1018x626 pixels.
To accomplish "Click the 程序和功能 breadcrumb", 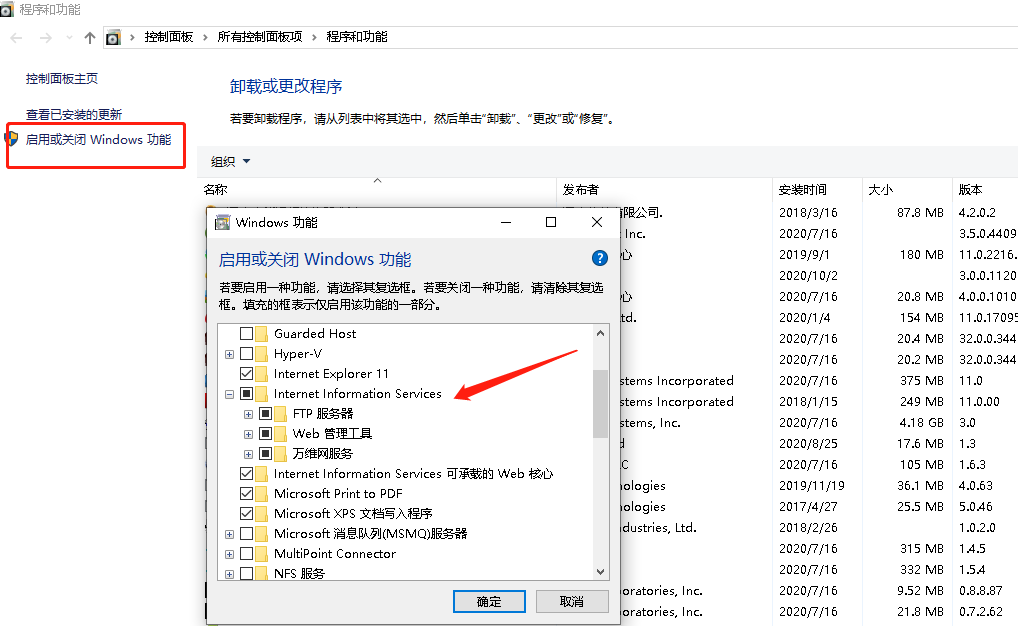I will (x=356, y=37).
